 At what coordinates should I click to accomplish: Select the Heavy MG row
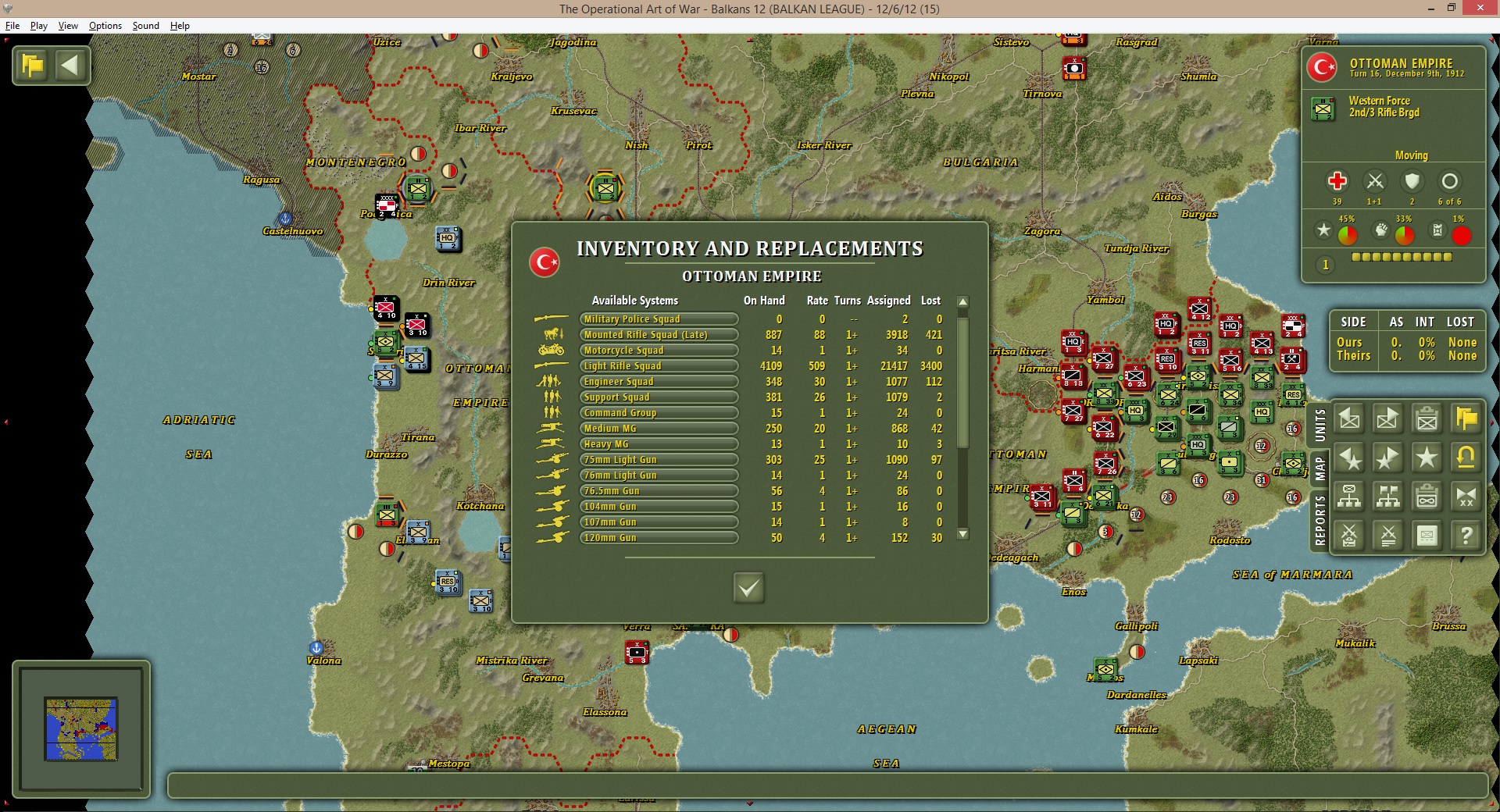click(738, 444)
